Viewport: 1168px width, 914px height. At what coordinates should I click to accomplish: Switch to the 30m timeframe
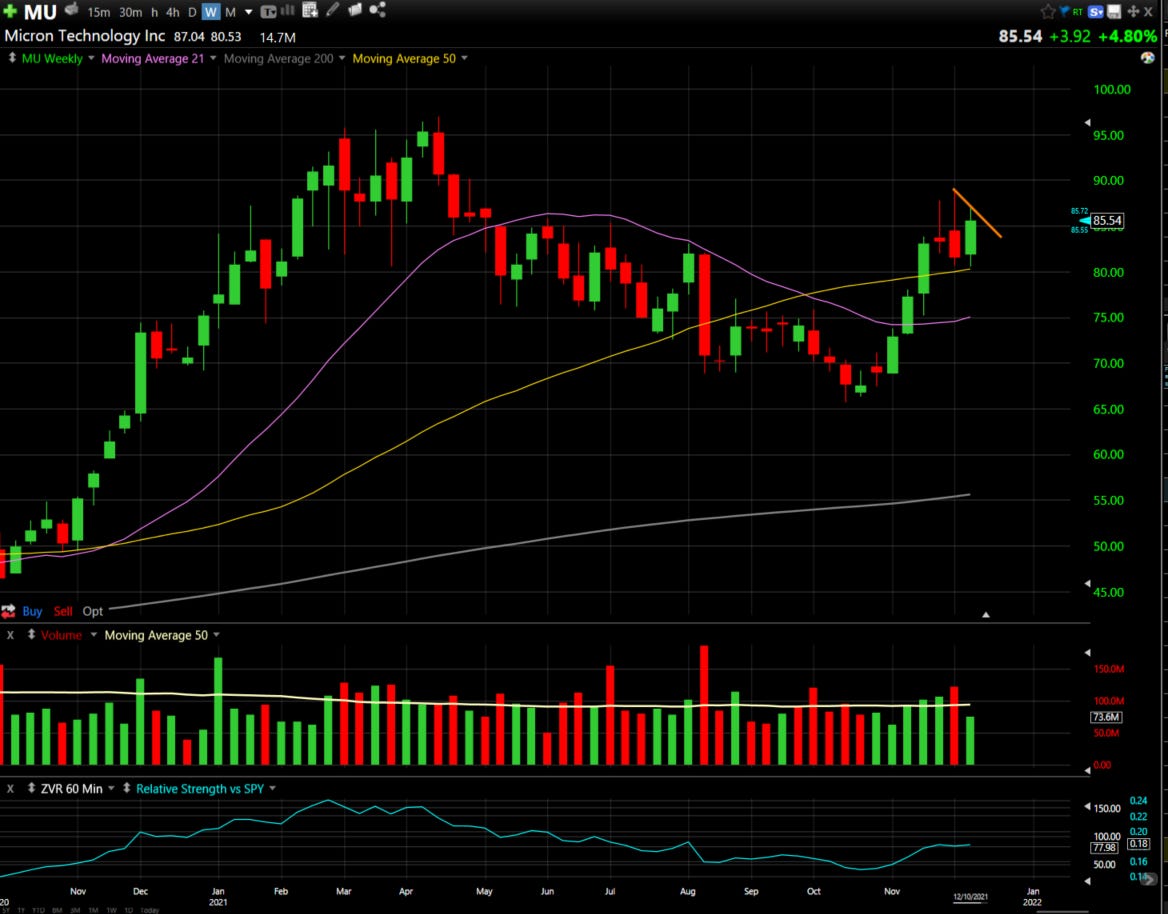coord(130,12)
